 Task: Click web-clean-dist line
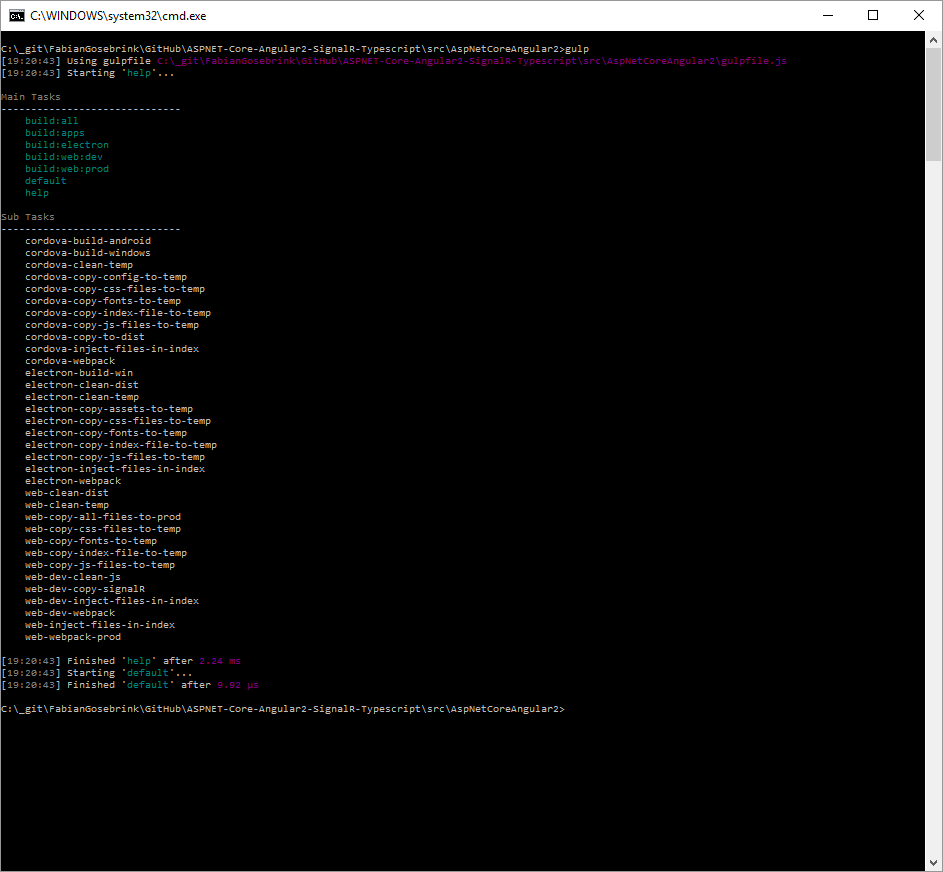coord(67,493)
